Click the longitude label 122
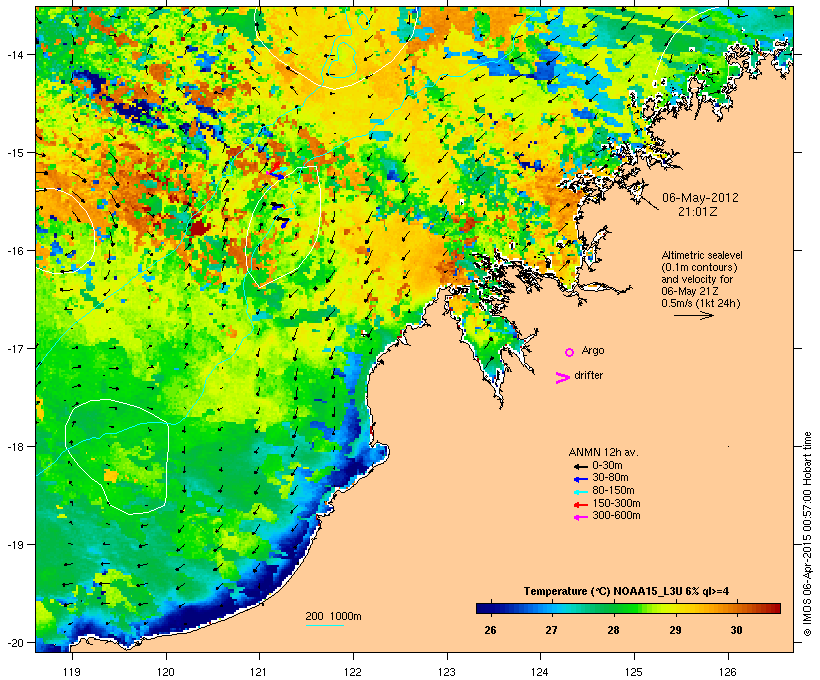The width and height of the screenshot is (820, 680). (x=353, y=672)
